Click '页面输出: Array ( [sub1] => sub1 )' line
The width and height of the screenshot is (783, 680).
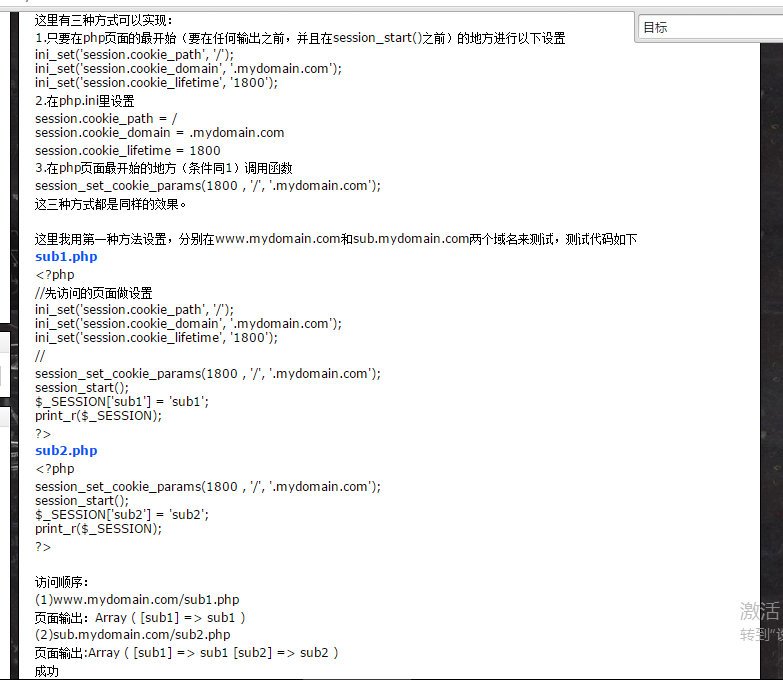pos(140,618)
